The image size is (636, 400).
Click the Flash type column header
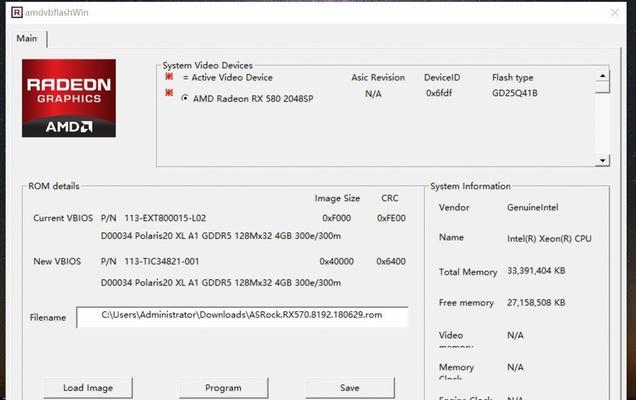pos(513,77)
